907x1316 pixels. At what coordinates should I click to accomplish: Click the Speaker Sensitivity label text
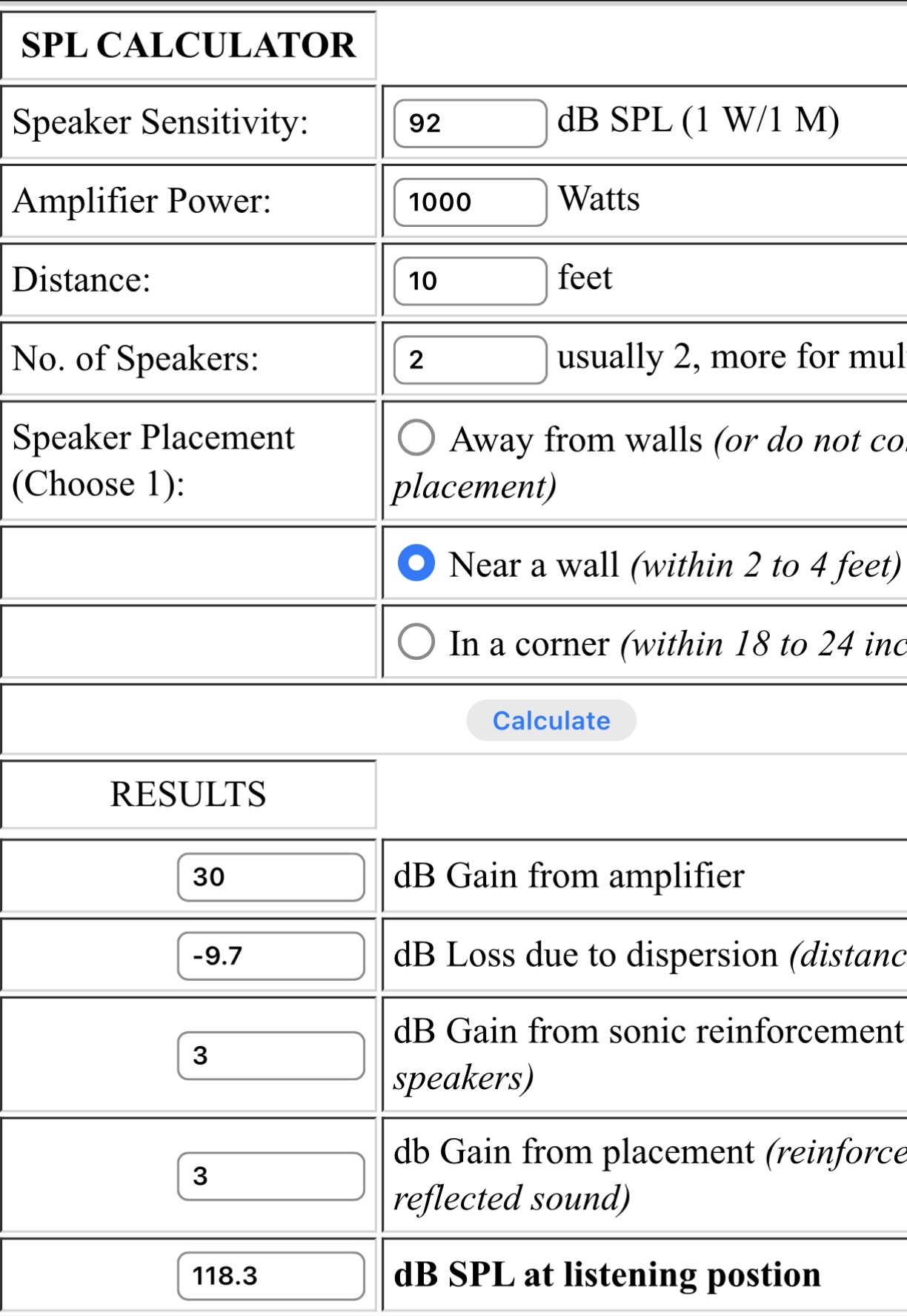coord(160,122)
